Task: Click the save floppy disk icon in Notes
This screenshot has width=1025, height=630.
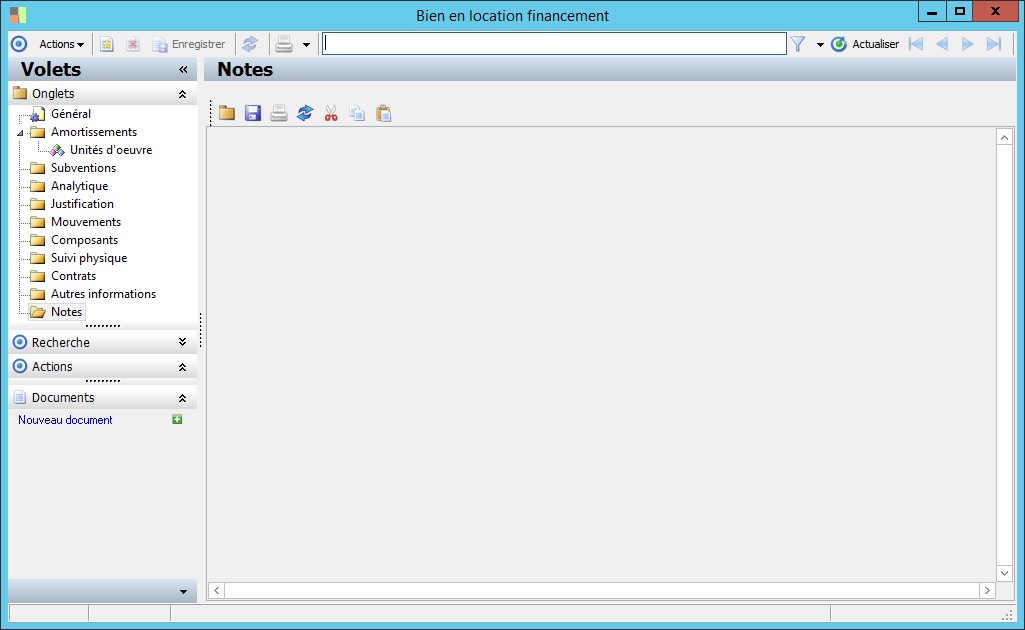Action: (253, 113)
